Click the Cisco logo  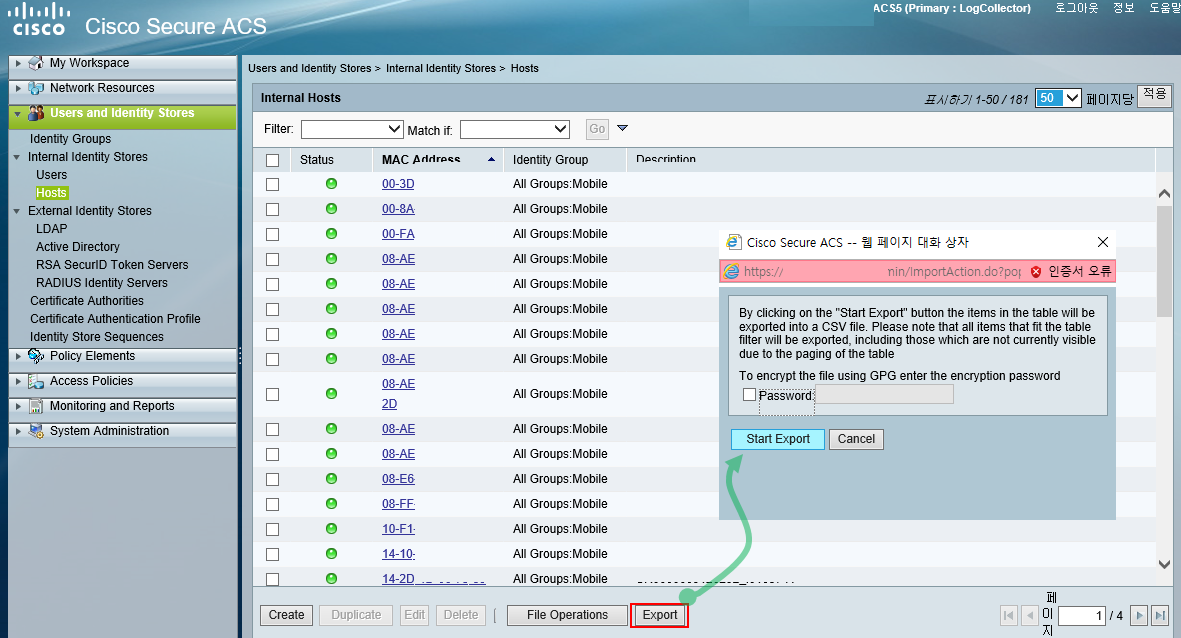(39, 20)
